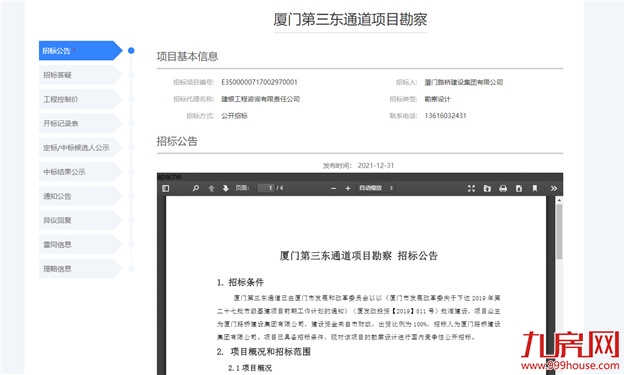Select the 理赔信息 tab

80,269
